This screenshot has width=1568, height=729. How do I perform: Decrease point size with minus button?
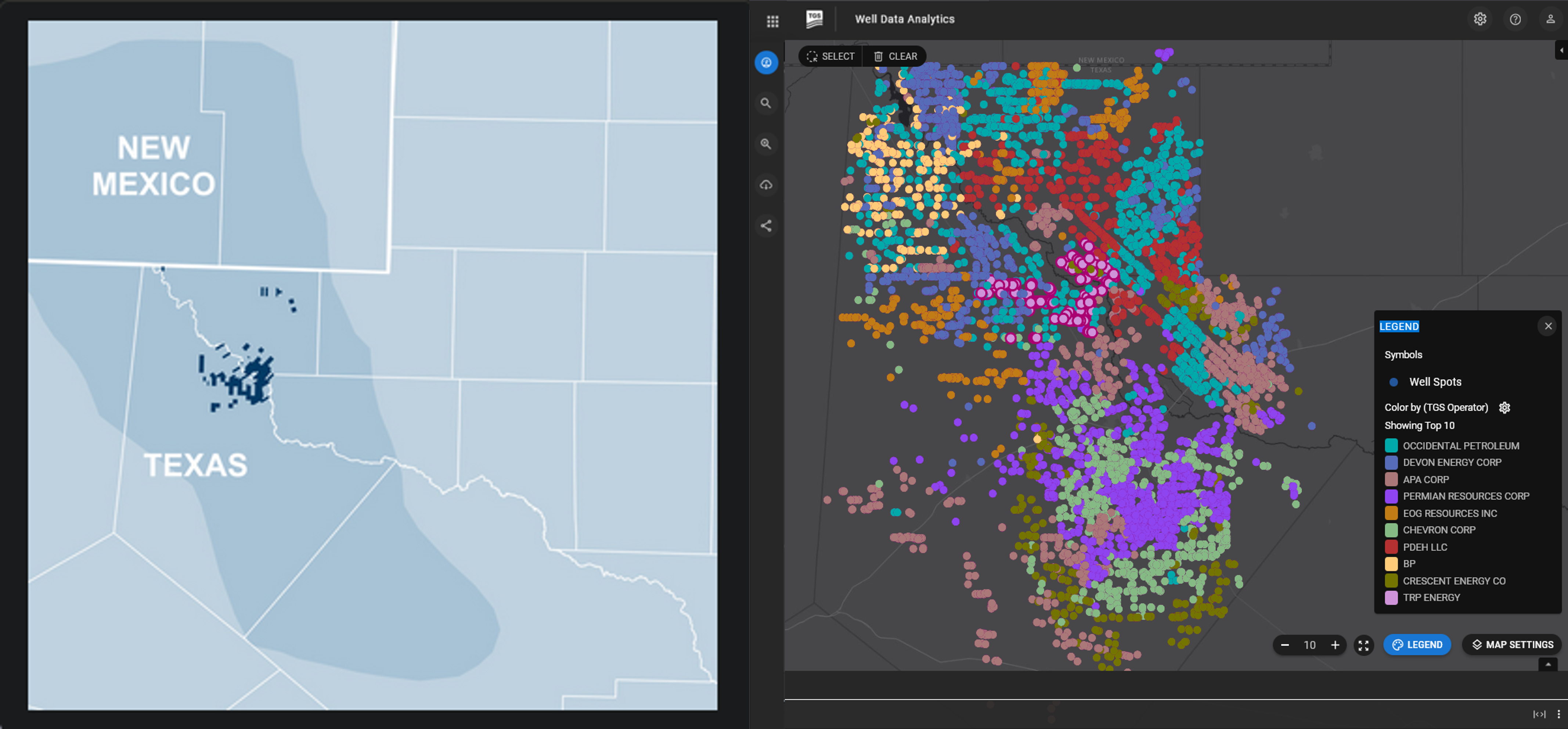pyautogui.click(x=1284, y=645)
